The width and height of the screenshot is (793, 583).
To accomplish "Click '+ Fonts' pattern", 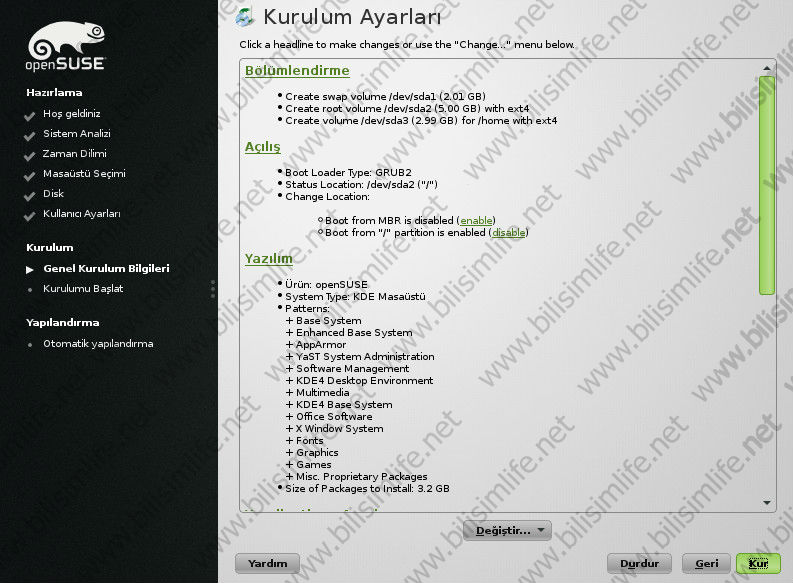I will click(304, 441).
